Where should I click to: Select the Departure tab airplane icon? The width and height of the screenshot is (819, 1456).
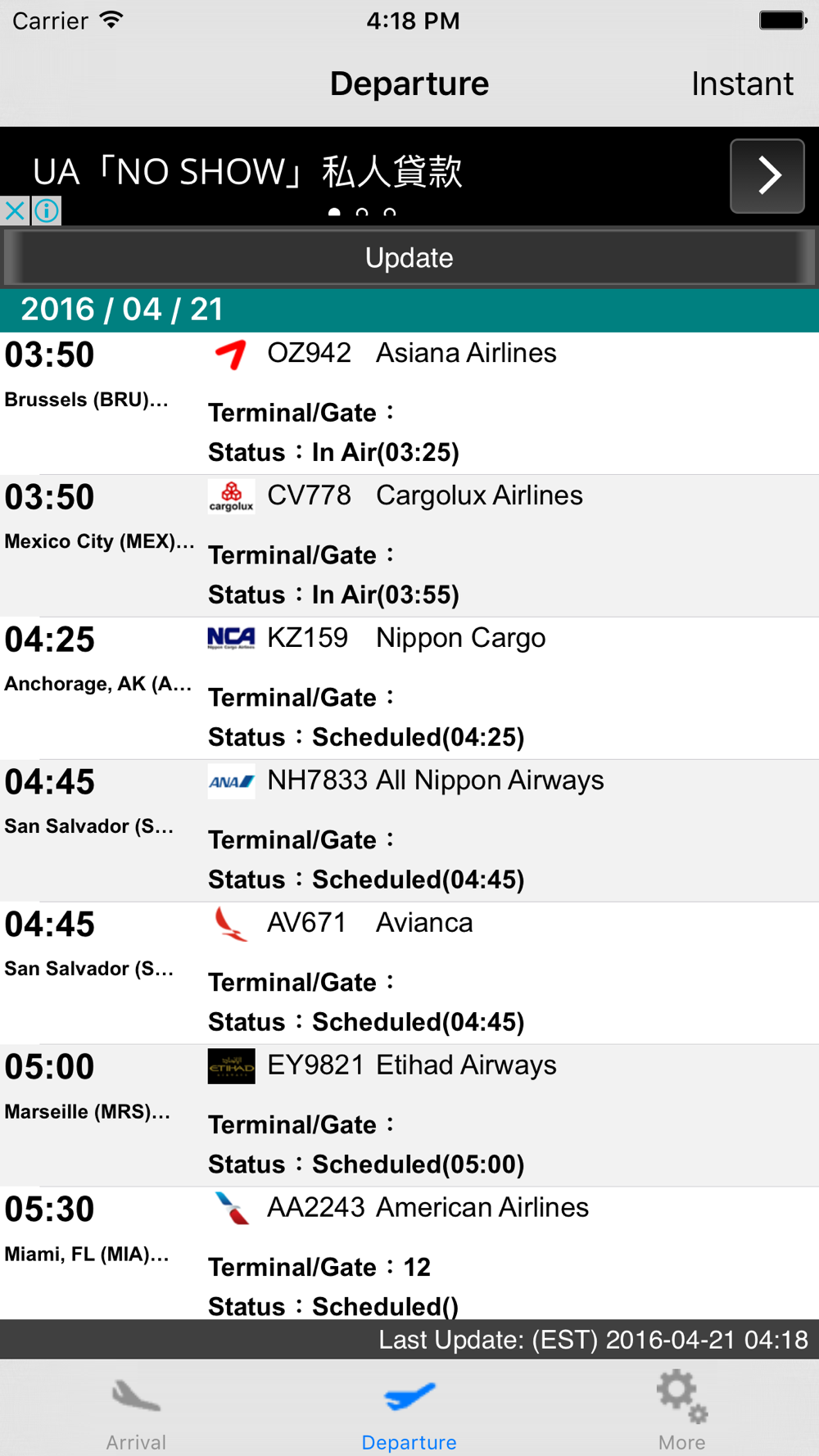(x=409, y=1395)
